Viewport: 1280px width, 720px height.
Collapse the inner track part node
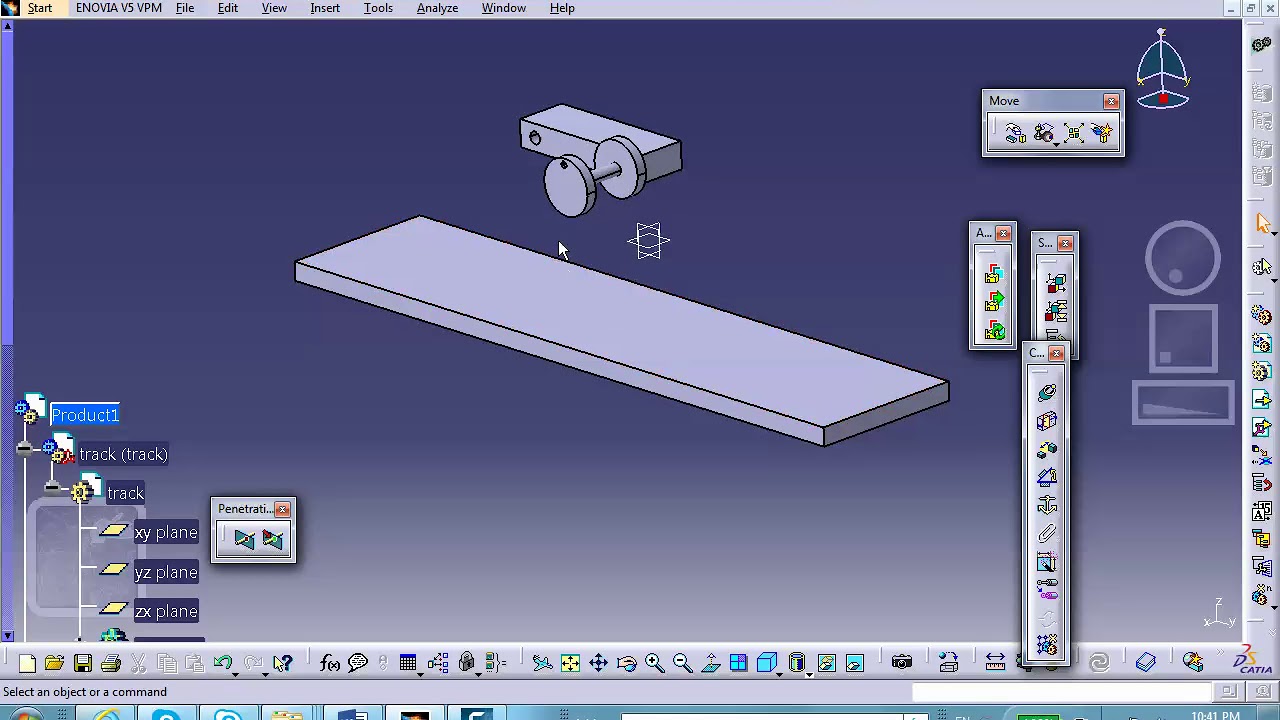coord(52,489)
